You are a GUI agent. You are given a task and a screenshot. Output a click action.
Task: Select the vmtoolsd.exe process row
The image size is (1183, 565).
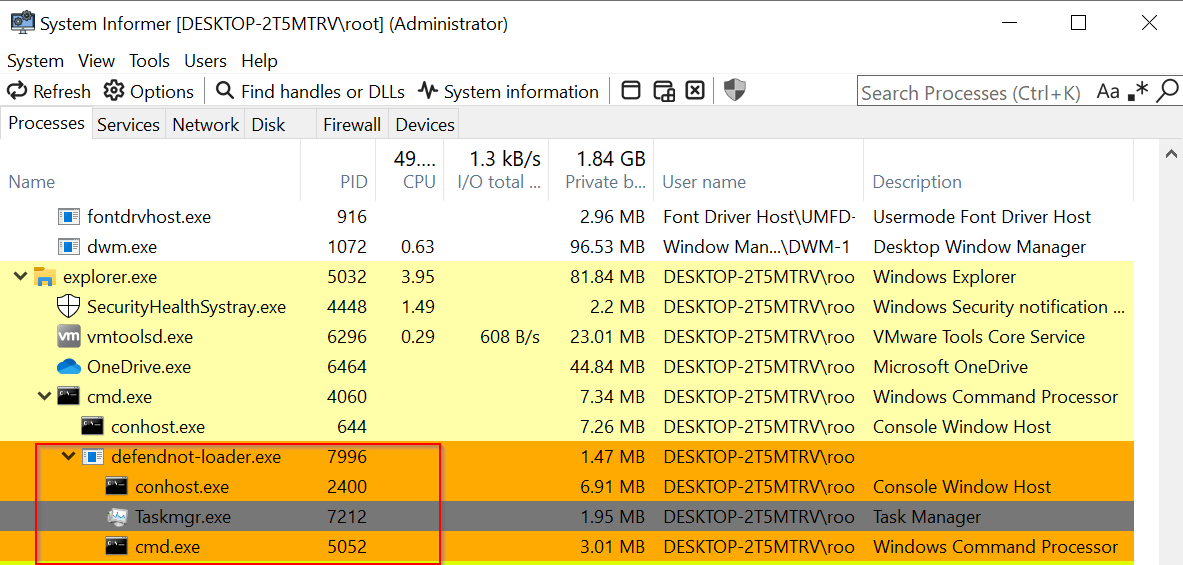tap(567, 337)
